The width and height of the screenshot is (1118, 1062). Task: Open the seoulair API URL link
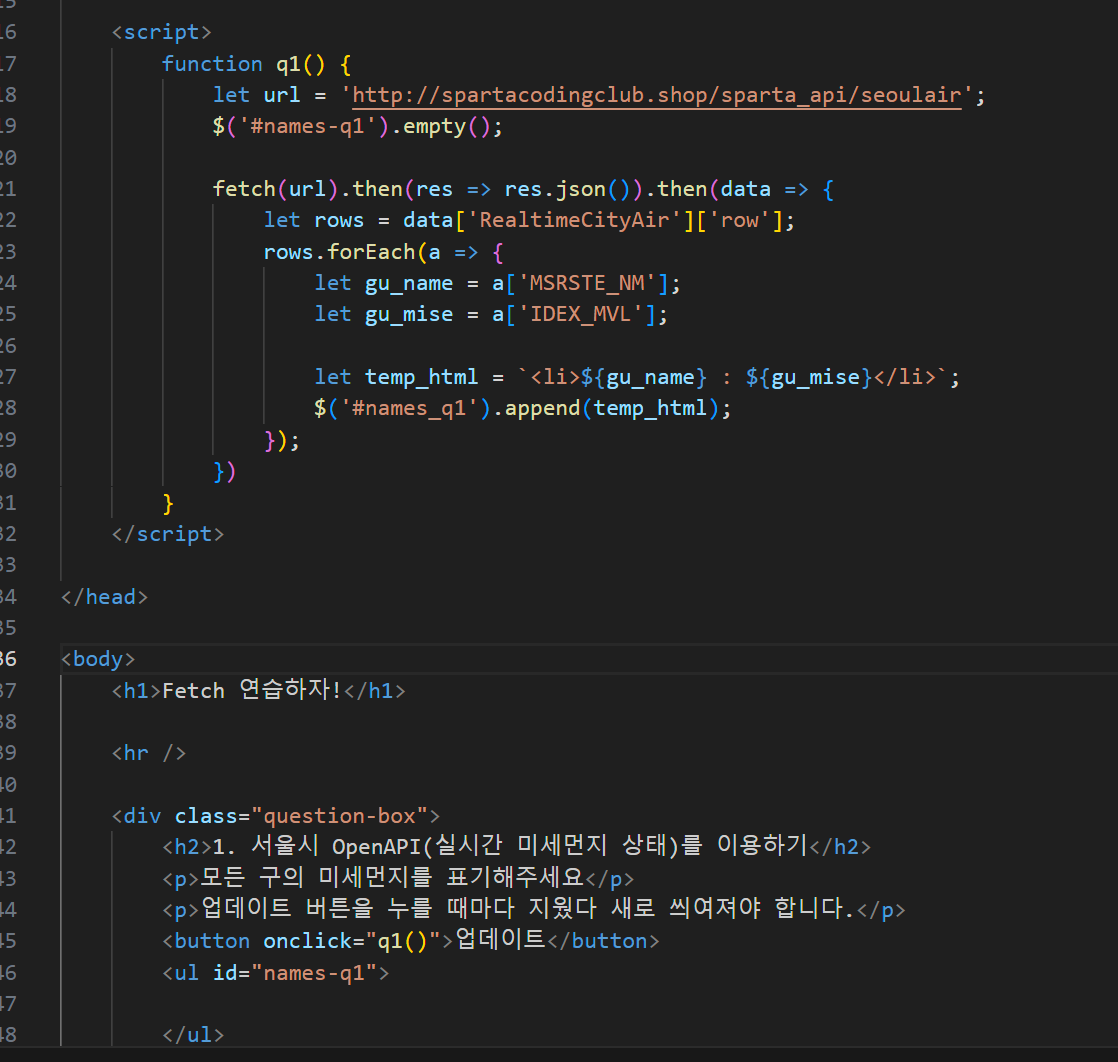click(x=657, y=95)
